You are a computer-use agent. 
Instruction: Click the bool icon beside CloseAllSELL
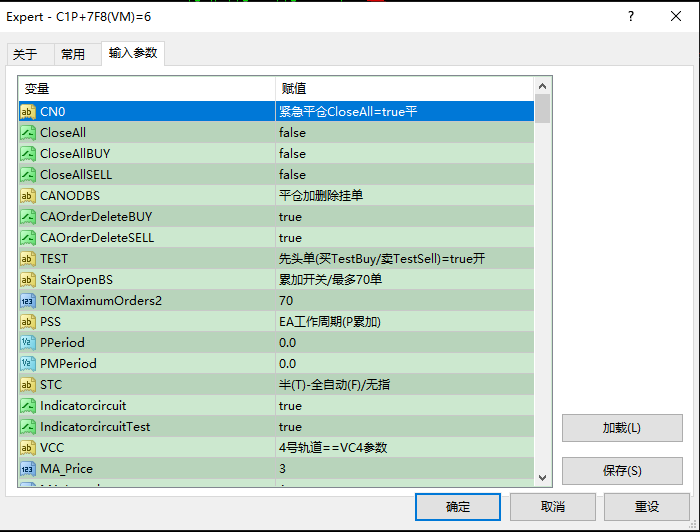28,175
